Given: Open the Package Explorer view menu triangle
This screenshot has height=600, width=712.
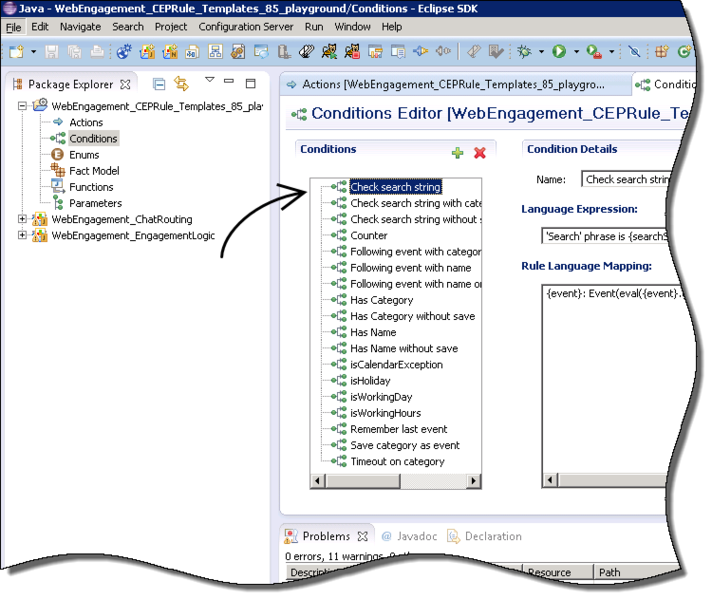Looking at the screenshot, I should tap(209, 80).
